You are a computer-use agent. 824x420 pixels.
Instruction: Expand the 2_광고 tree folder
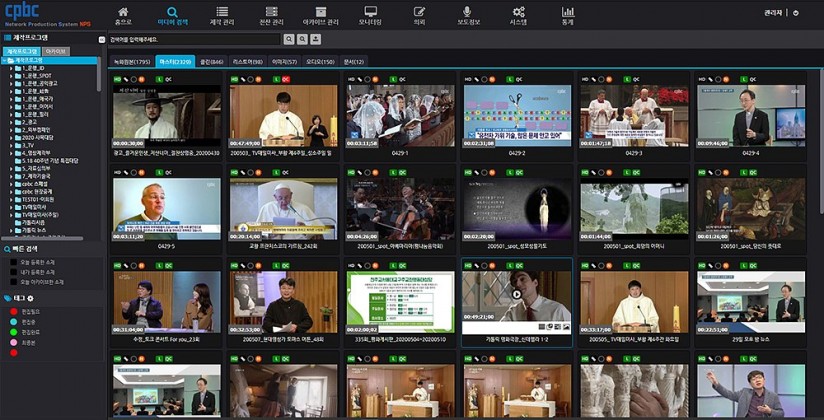click(11, 121)
